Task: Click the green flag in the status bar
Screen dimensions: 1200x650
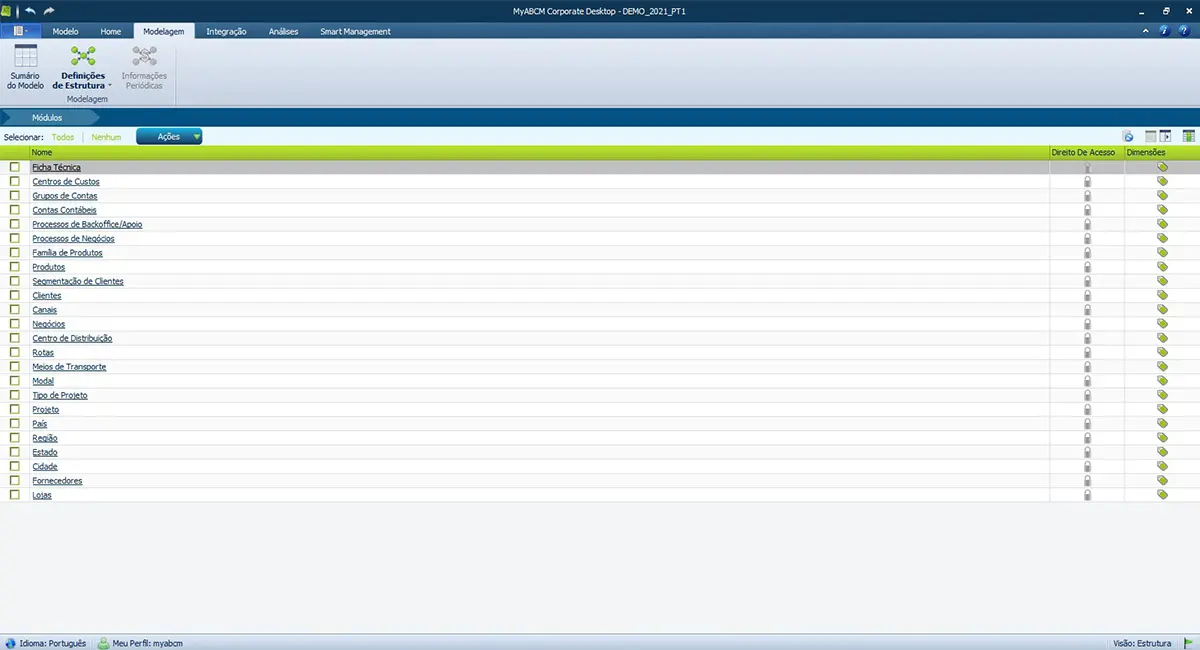Action: (1189, 643)
